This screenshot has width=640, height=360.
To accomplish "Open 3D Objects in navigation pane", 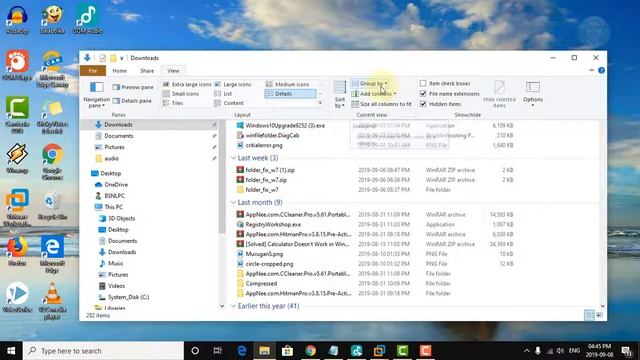I will [121, 218].
